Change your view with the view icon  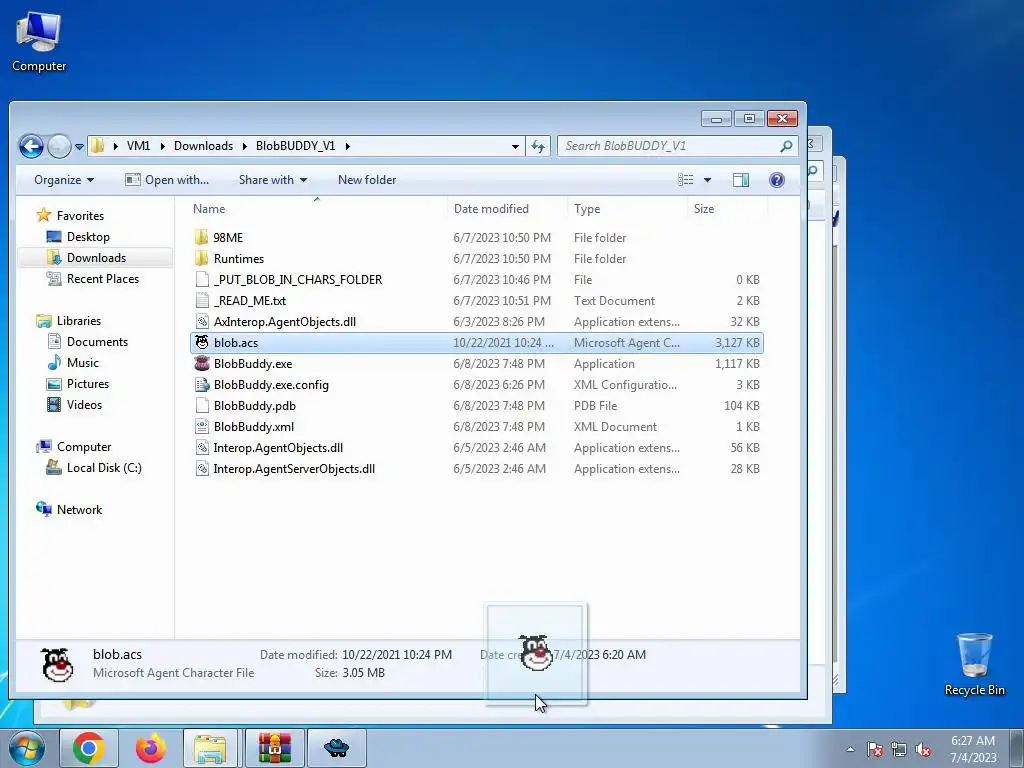686,180
